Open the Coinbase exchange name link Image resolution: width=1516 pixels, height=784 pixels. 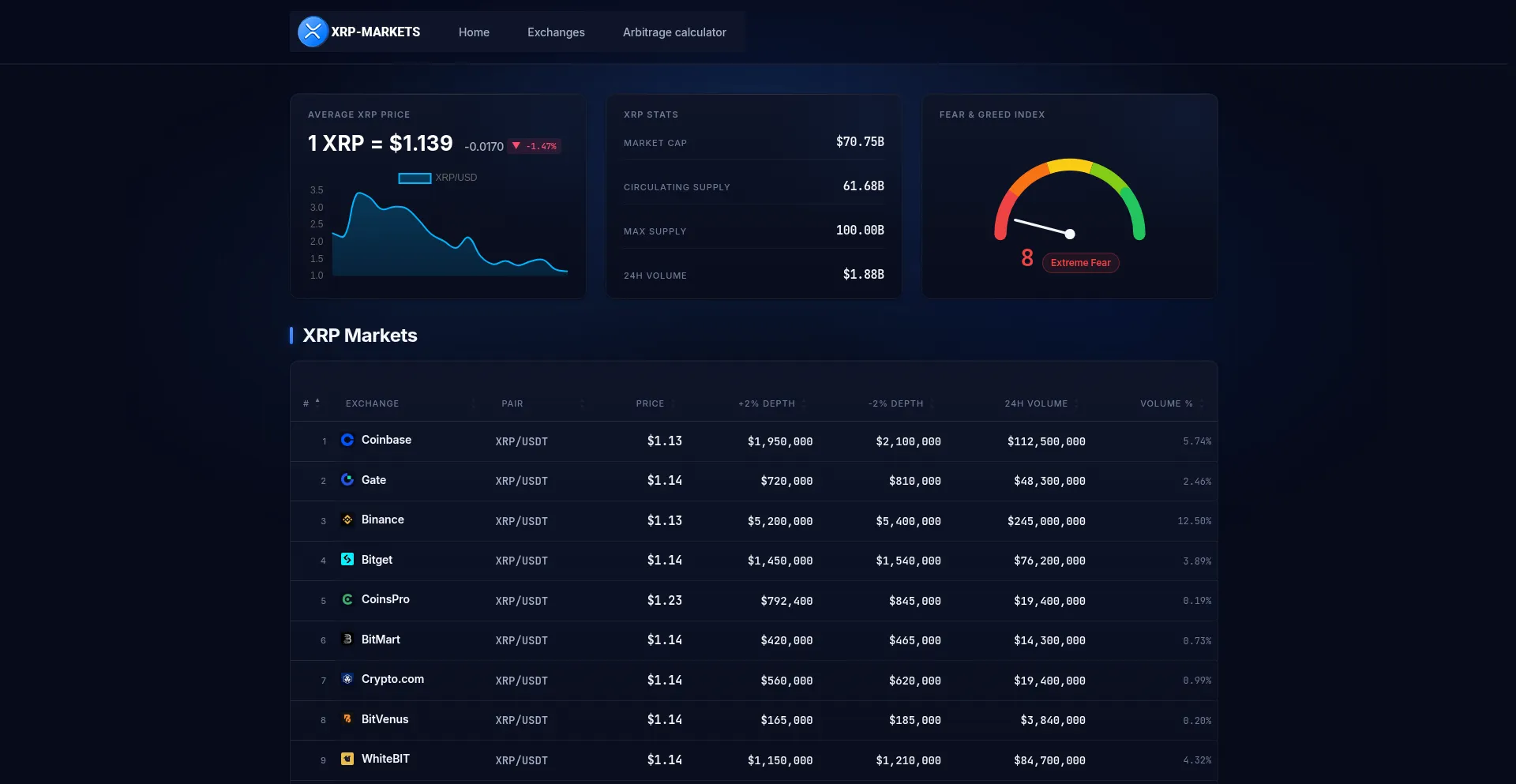point(386,440)
